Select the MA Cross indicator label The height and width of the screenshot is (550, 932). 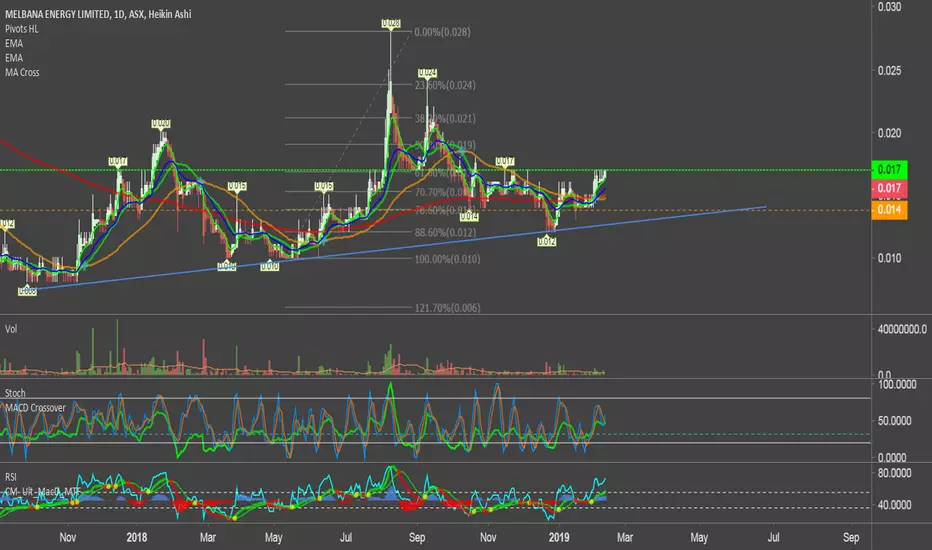tap(22, 73)
